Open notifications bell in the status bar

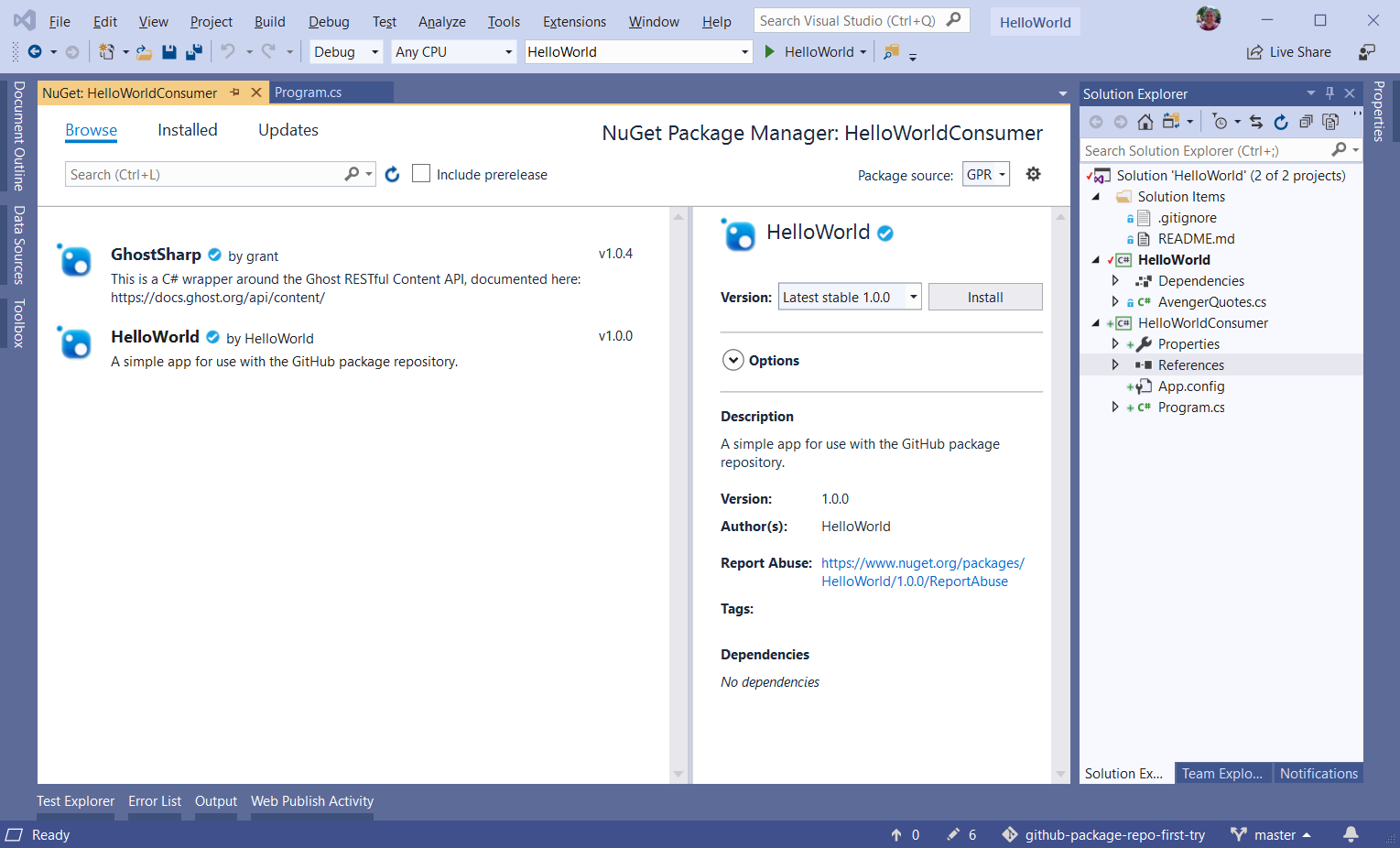[x=1351, y=834]
